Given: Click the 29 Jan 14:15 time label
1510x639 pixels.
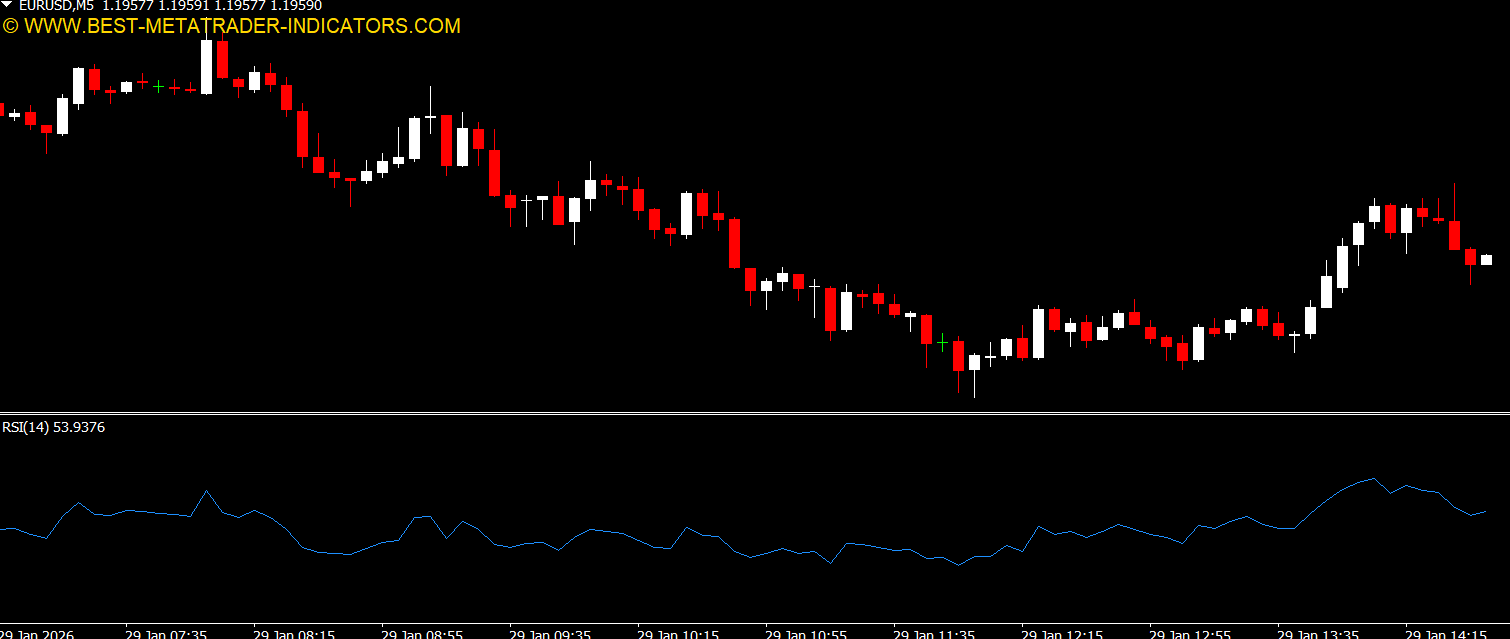Looking at the screenshot, I should click(x=1446, y=633).
